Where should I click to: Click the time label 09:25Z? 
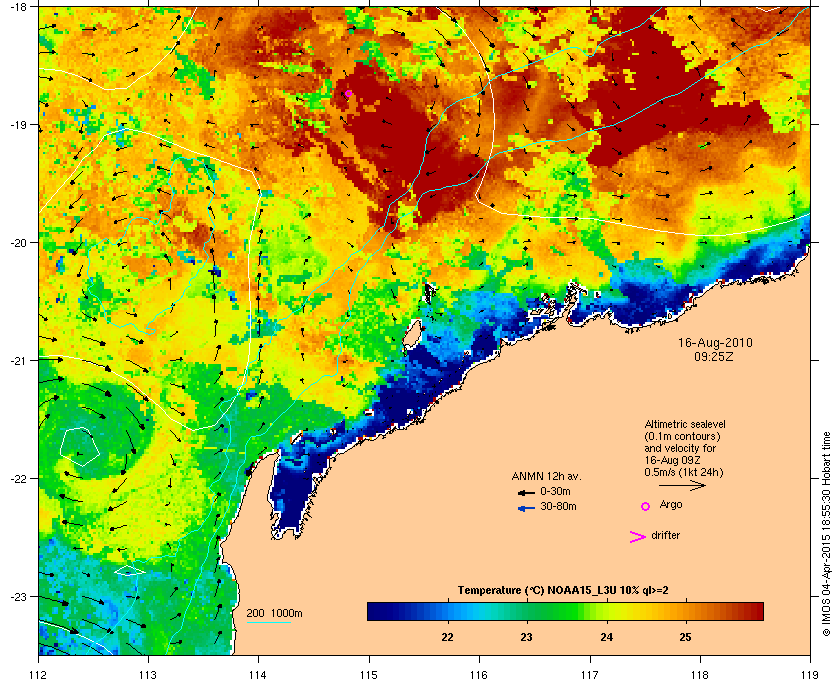coord(714,356)
